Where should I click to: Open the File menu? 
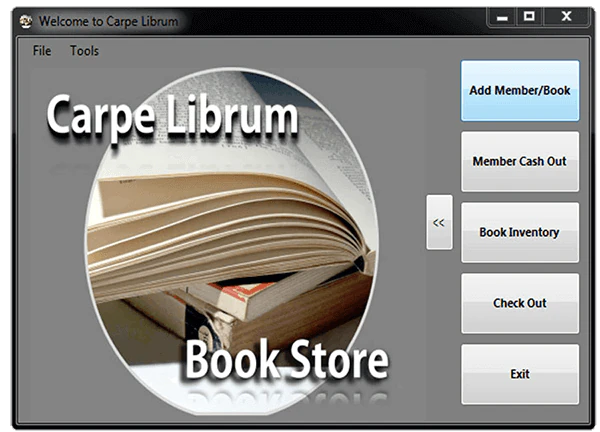point(42,51)
